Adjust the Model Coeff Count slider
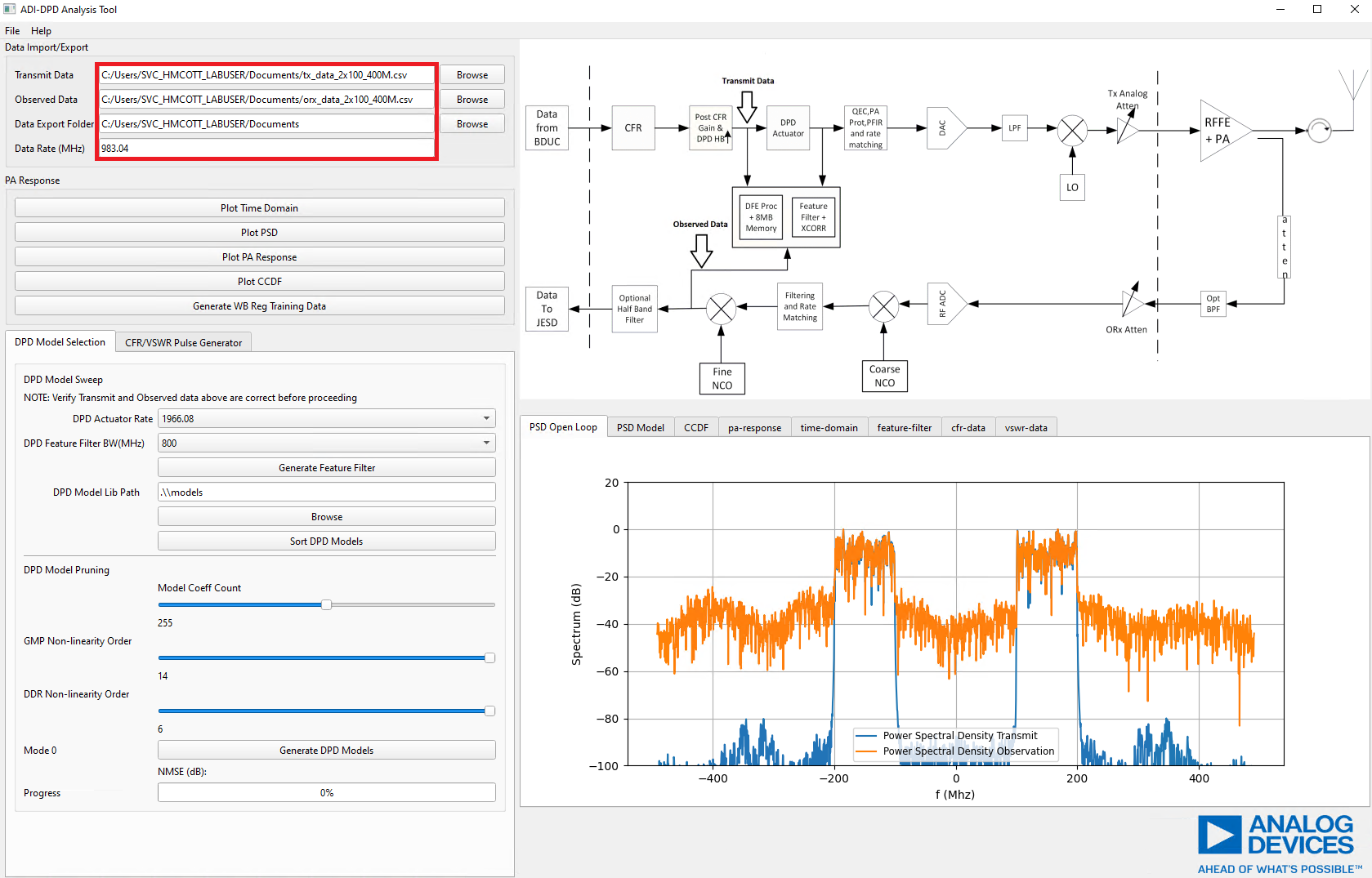Viewport: 1372px width, 878px height. (327, 604)
